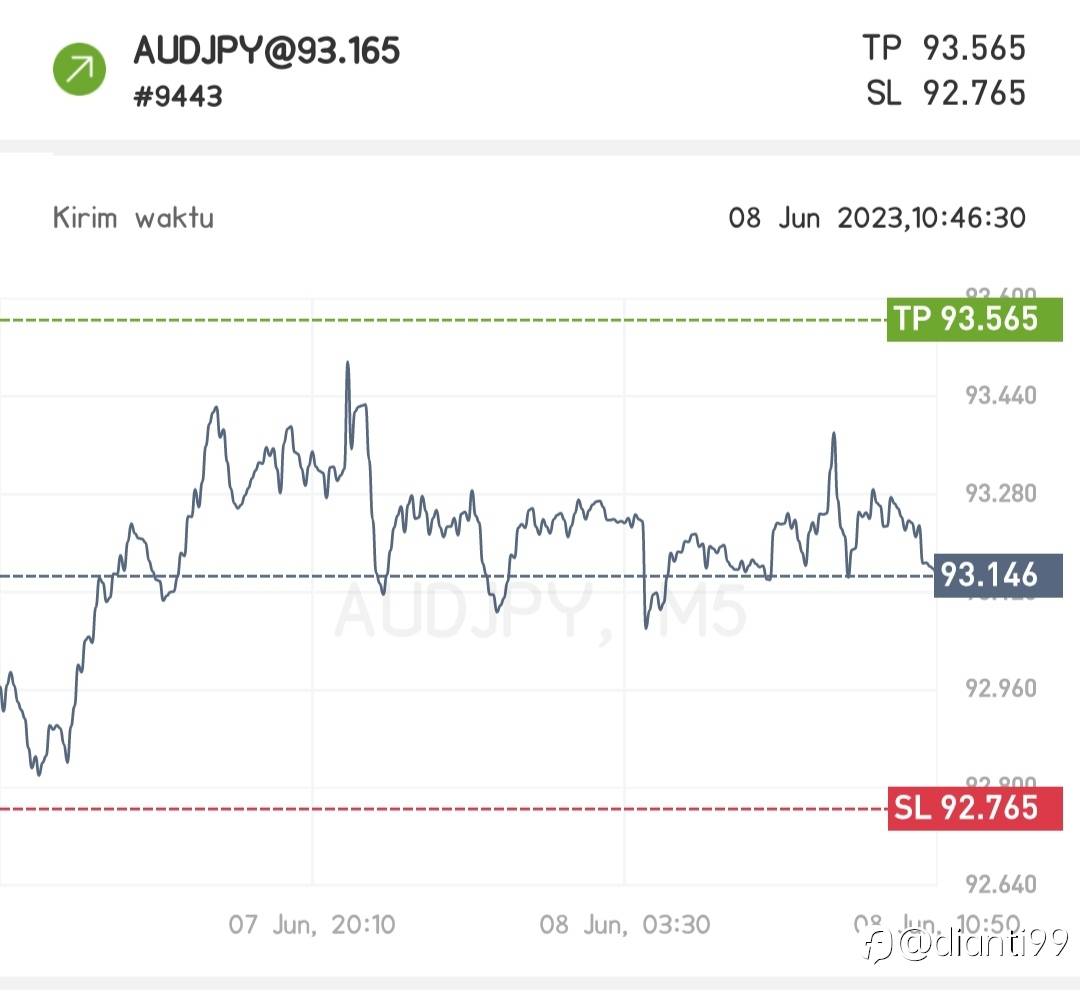This screenshot has height=998, width=1080.
Task: Click the Kirim waktu label
Action: (133, 218)
